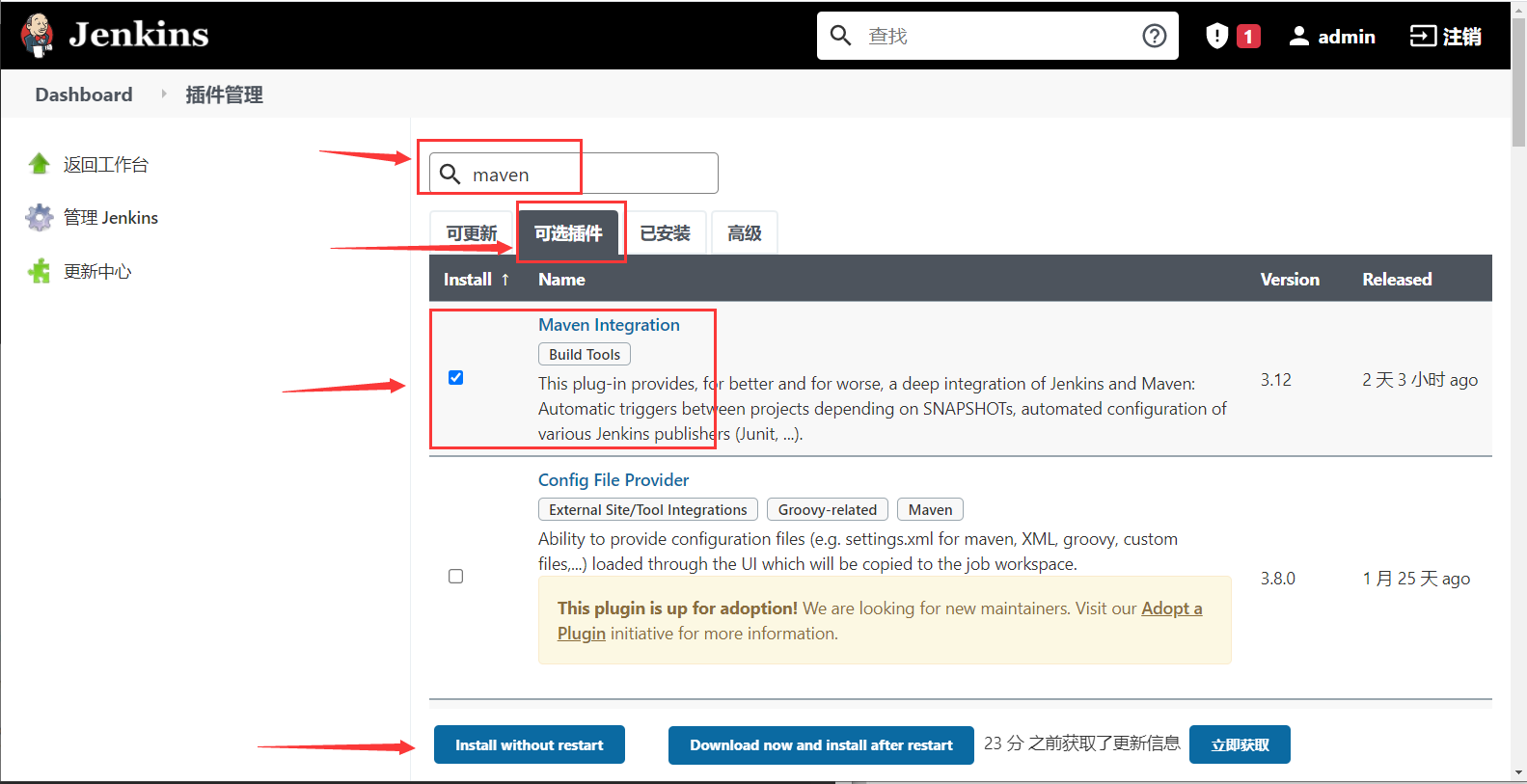Image resolution: width=1527 pixels, height=784 pixels.
Task: Click the '1 月 25 天 ago' release text
Action: click(x=1416, y=579)
